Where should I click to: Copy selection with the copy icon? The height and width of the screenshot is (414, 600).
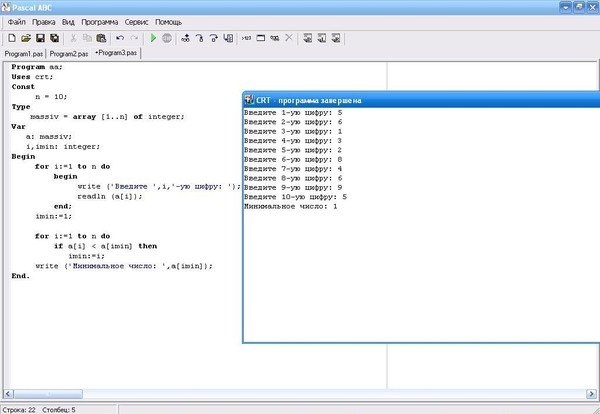pos(87,38)
